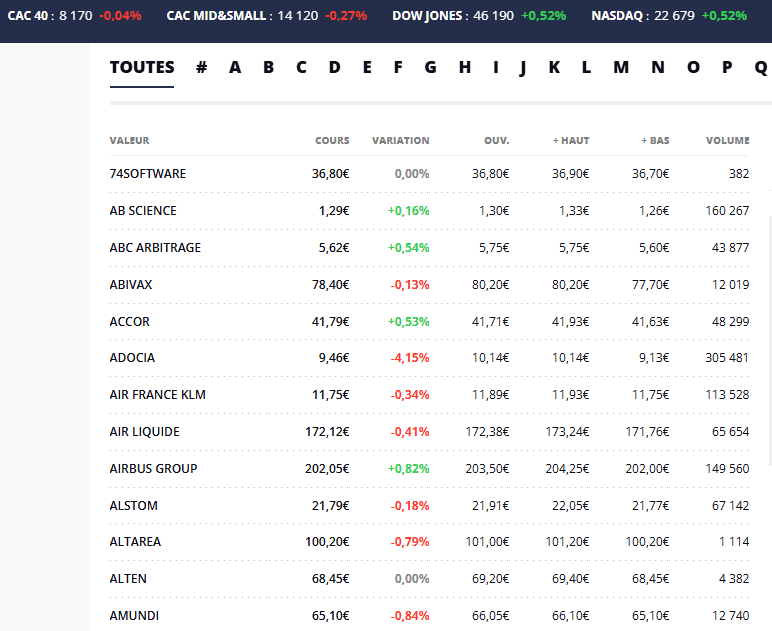Sort the list by VOLUME header
This screenshot has width=772, height=631.
[x=727, y=141]
